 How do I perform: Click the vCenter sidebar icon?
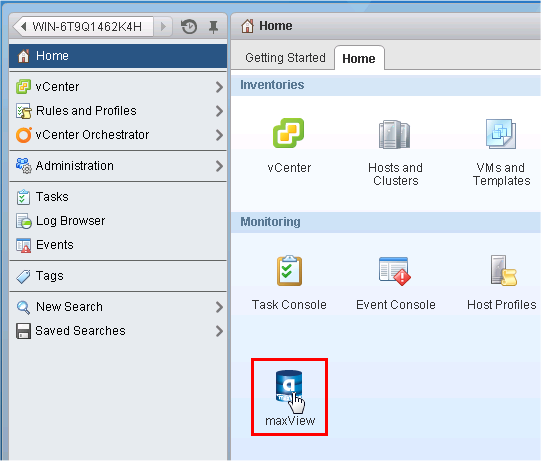tap(23, 87)
